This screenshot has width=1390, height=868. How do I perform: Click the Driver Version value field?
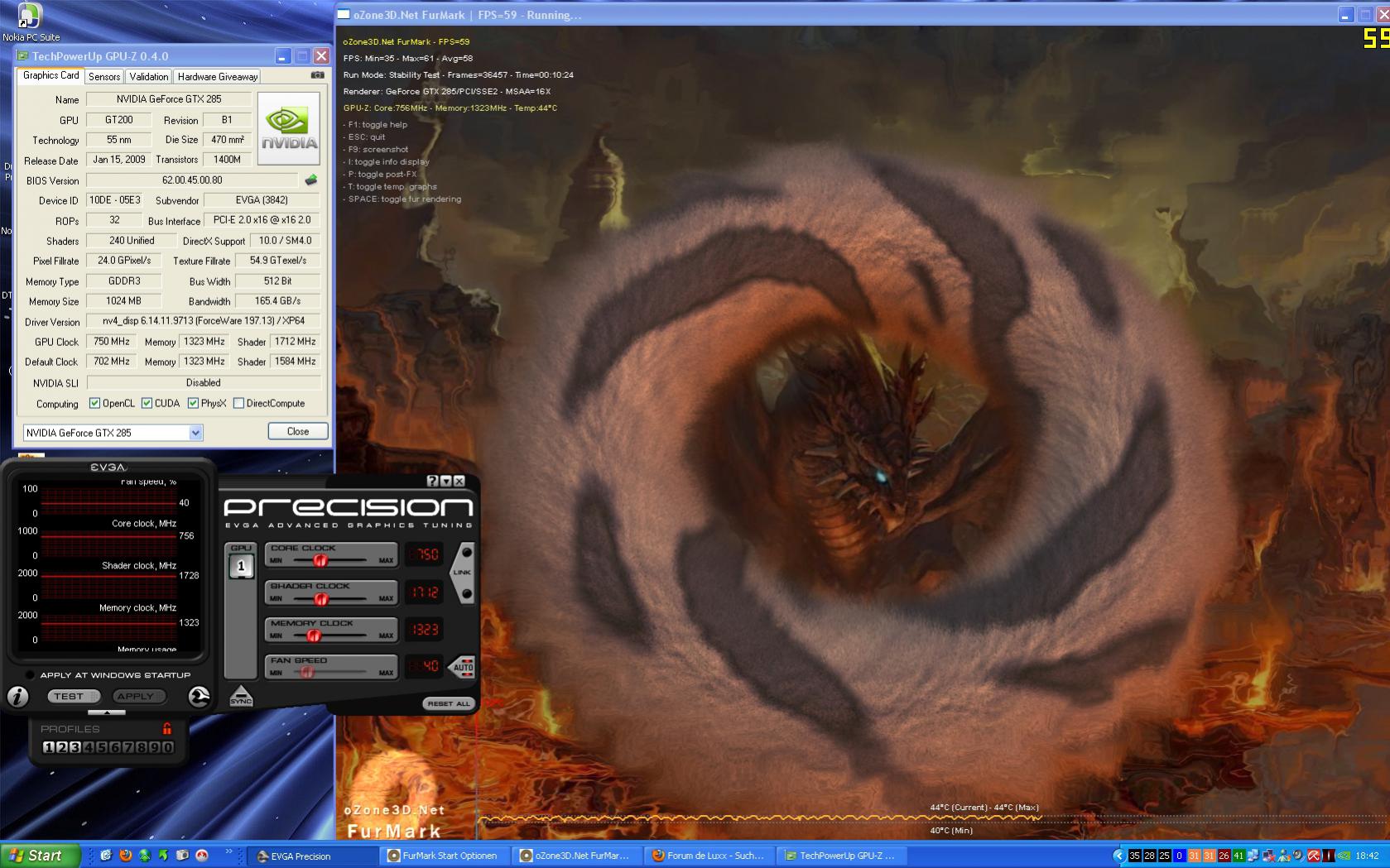204,321
